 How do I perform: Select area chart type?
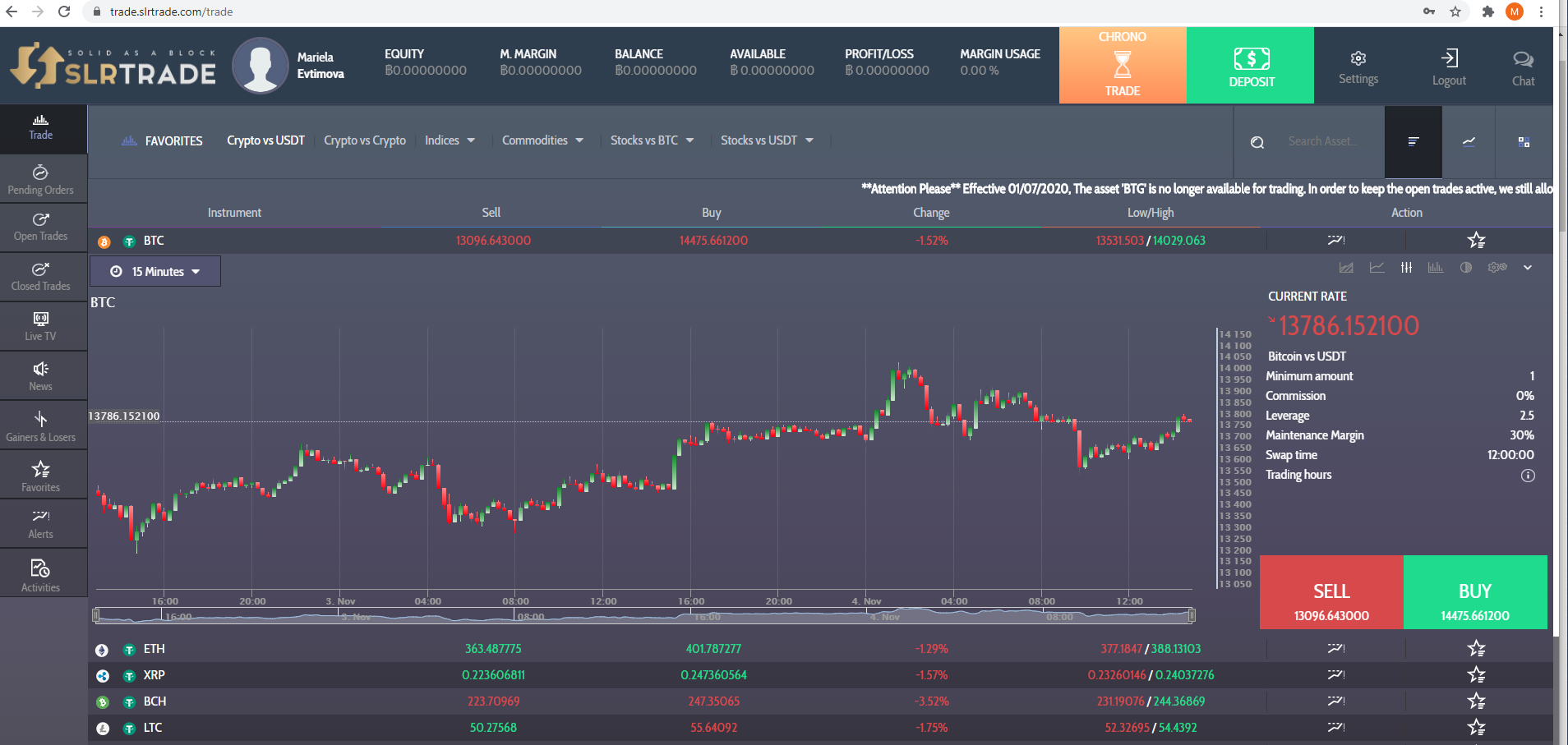pyautogui.click(x=1346, y=268)
